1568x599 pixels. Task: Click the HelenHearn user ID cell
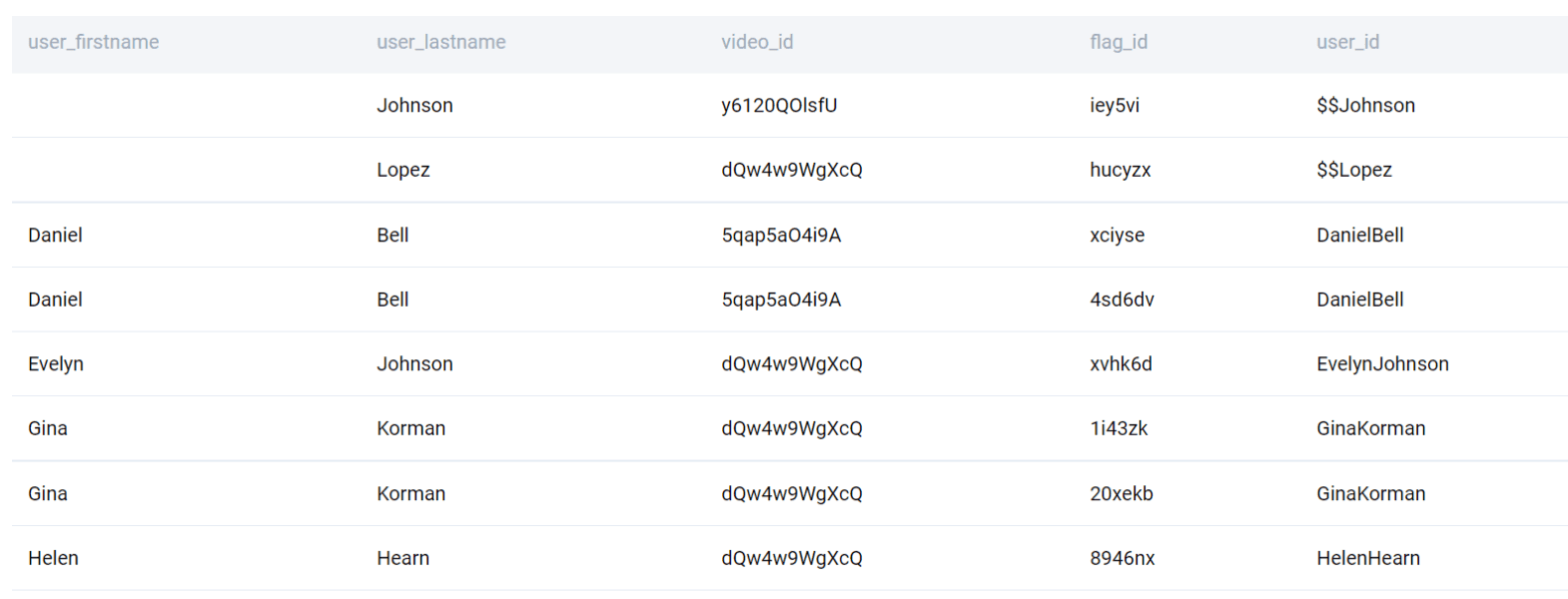1367,558
